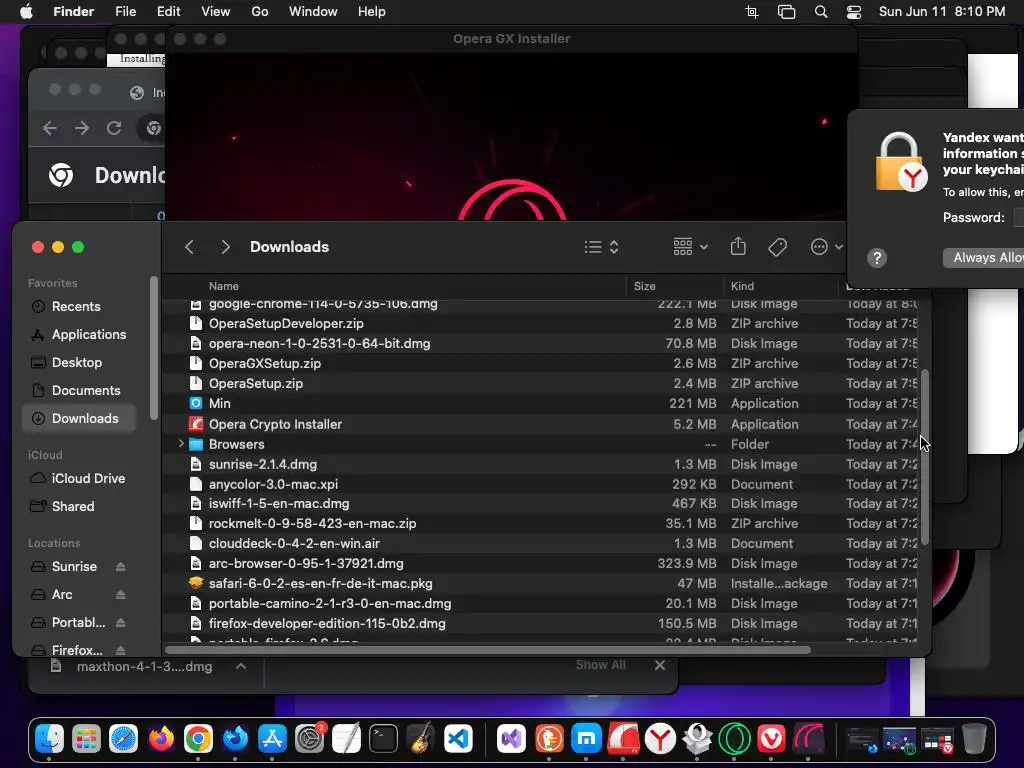Eject the Portabl... volume in sidebar
Image resolution: width=1024 pixels, height=768 pixels.
pos(121,623)
